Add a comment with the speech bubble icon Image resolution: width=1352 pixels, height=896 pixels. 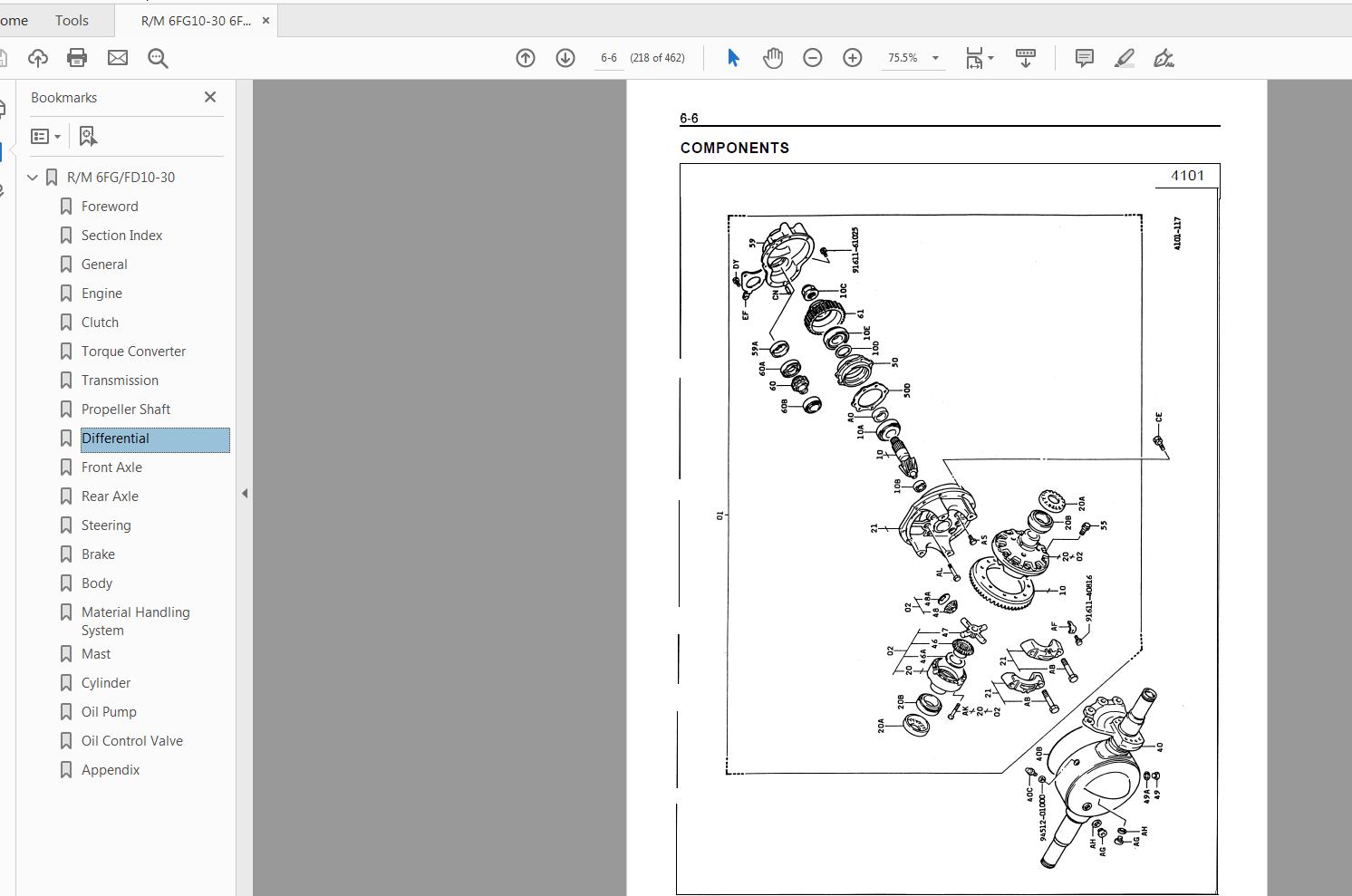pyautogui.click(x=1084, y=58)
